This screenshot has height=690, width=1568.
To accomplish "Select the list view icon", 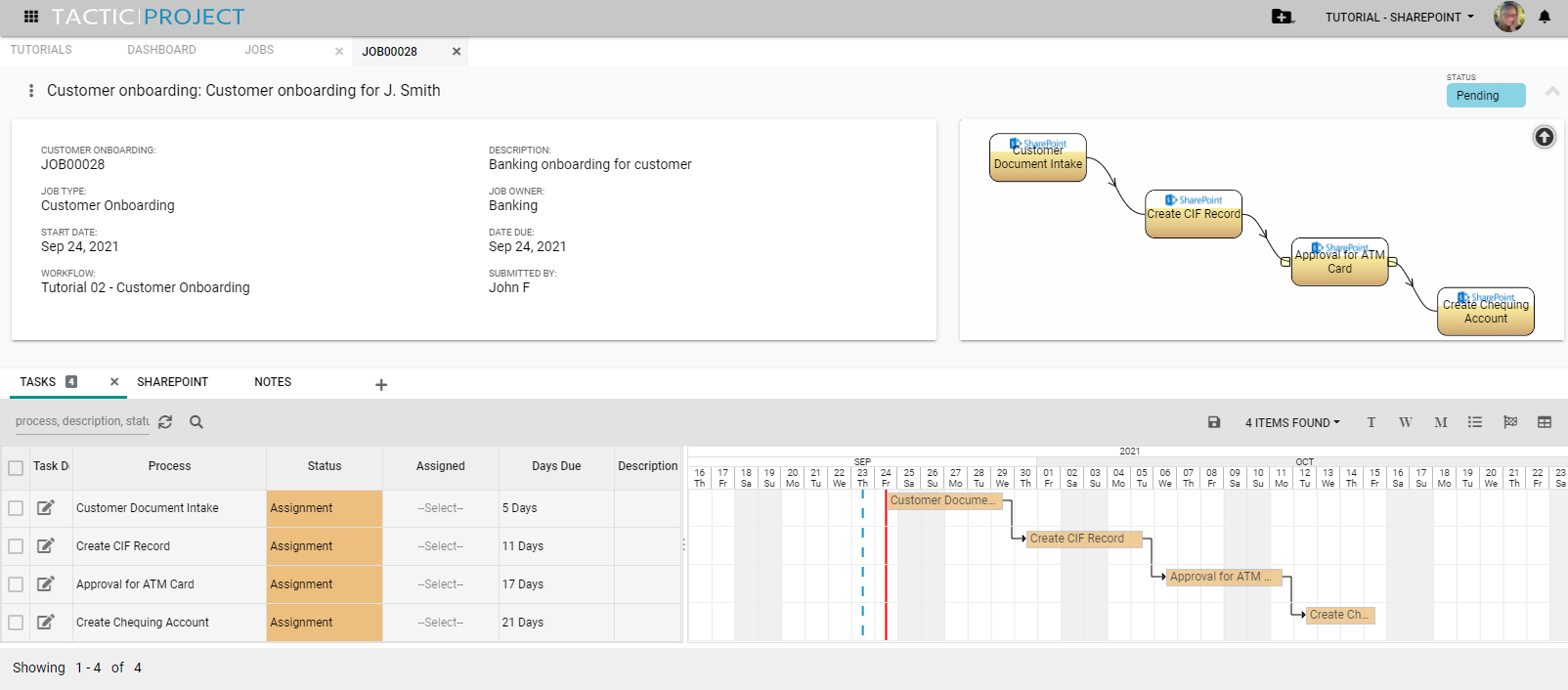I will click(1475, 422).
